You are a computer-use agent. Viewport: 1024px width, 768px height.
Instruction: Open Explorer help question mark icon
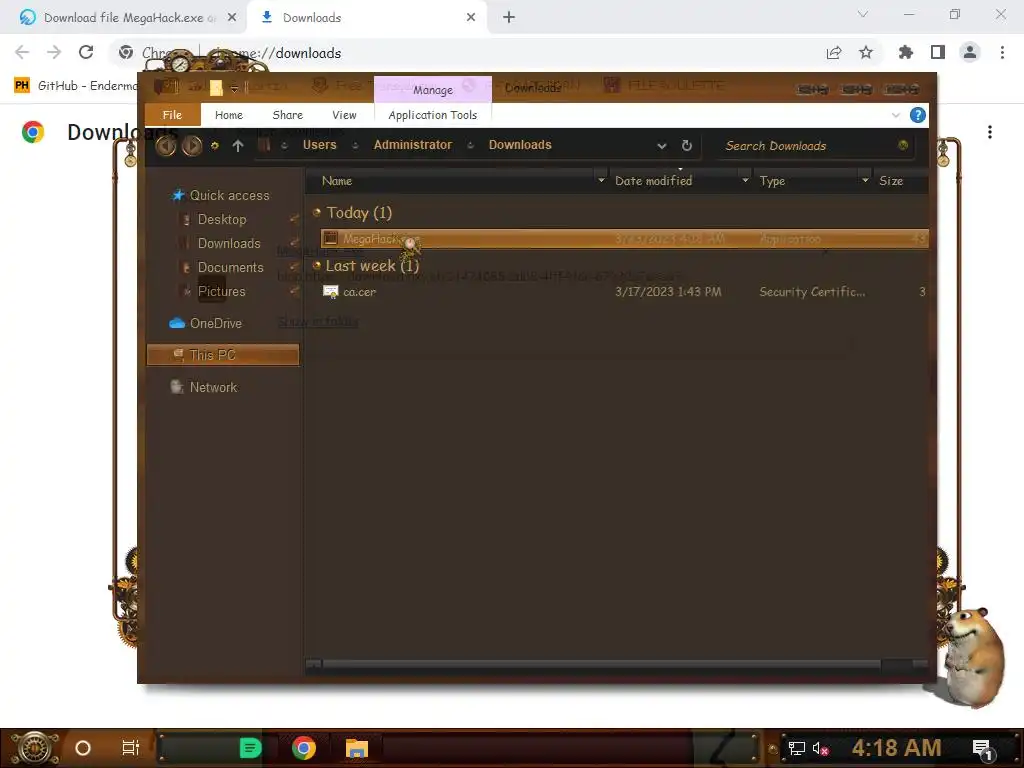tap(917, 115)
